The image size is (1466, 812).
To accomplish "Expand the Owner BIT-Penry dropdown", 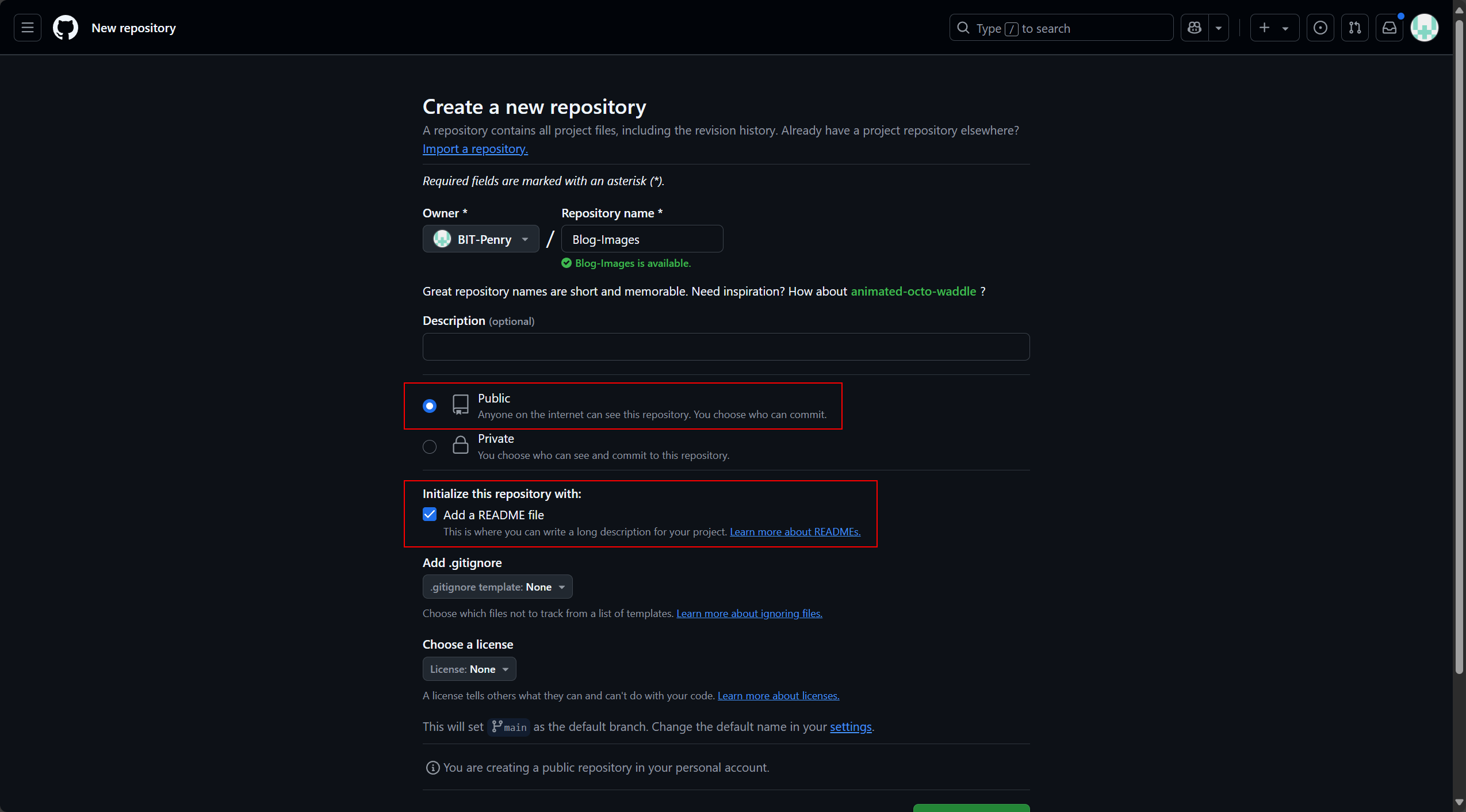I will tap(481, 239).
